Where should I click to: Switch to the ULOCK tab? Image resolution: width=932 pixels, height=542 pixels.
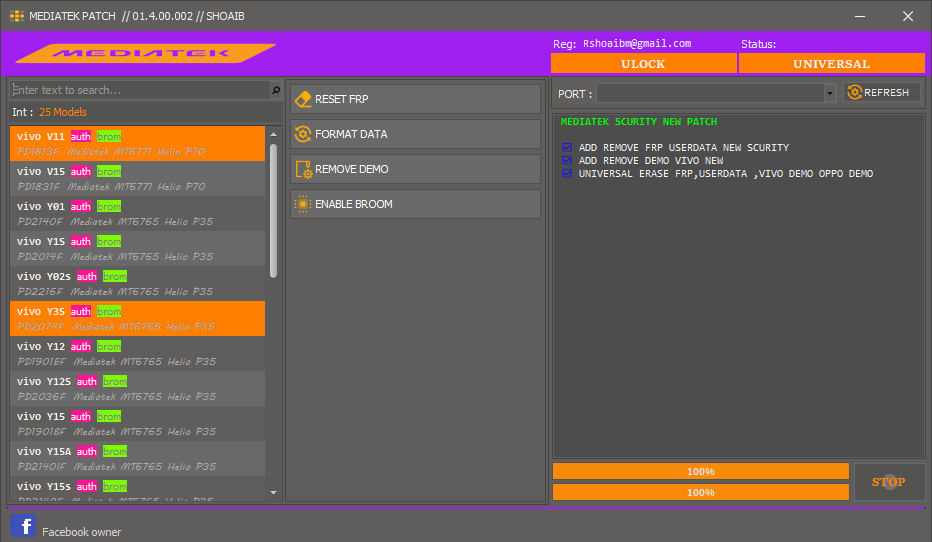(x=643, y=64)
